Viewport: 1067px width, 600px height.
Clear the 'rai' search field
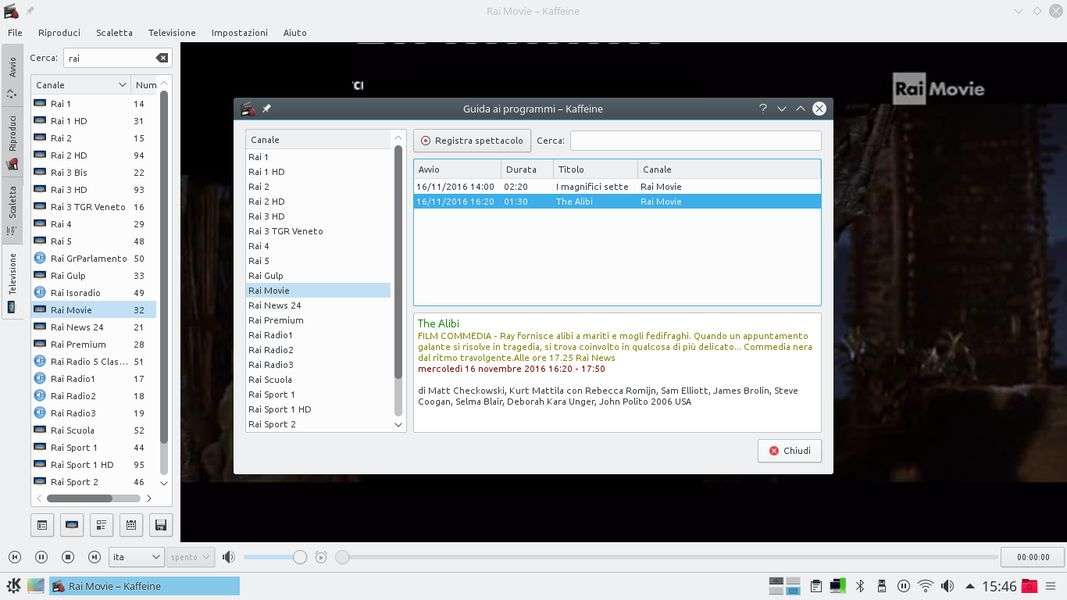[x=162, y=58]
